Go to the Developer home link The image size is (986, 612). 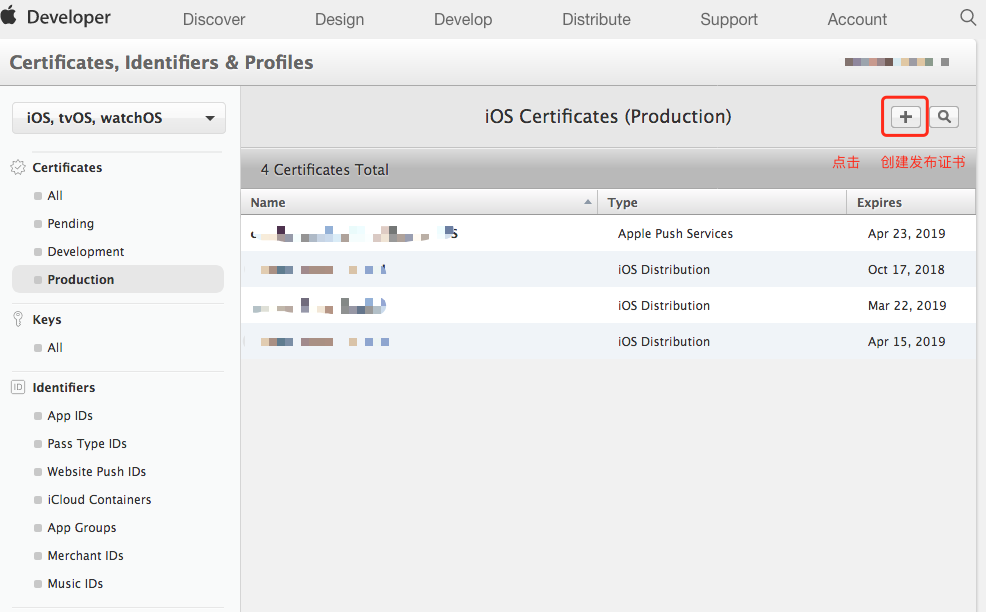tap(69, 17)
